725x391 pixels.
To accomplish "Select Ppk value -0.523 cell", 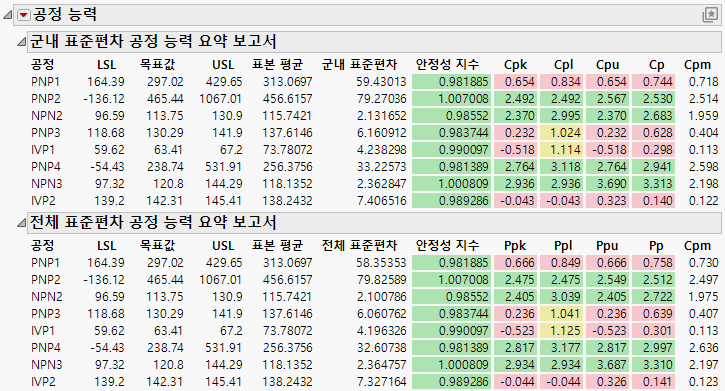I will [x=516, y=331].
